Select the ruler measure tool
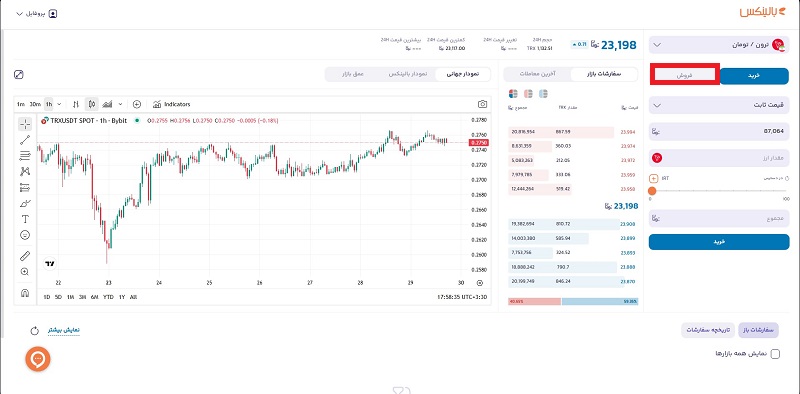The width and height of the screenshot is (800, 394). coord(24,256)
